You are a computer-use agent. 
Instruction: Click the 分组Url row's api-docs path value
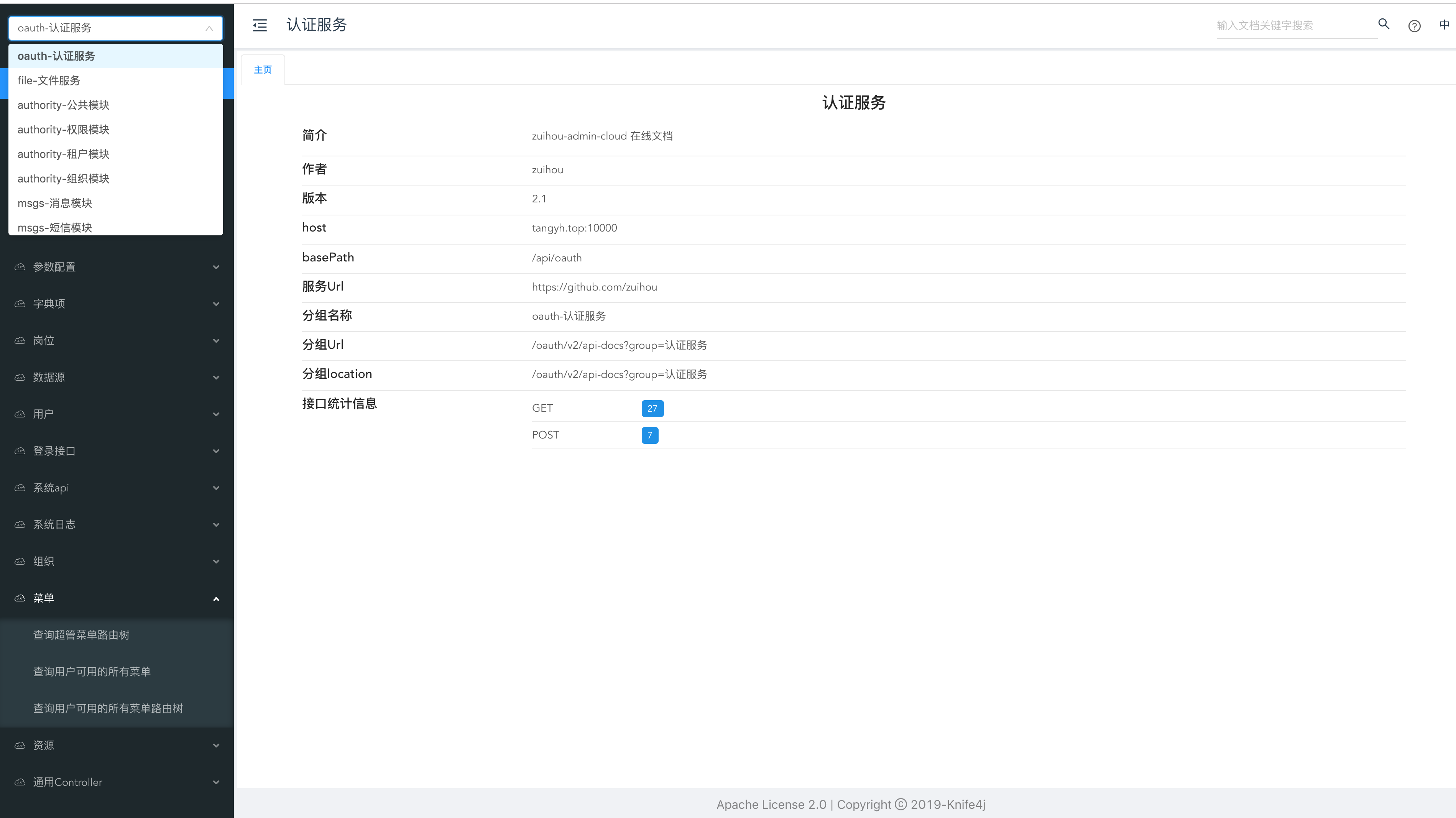pyautogui.click(x=620, y=345)
